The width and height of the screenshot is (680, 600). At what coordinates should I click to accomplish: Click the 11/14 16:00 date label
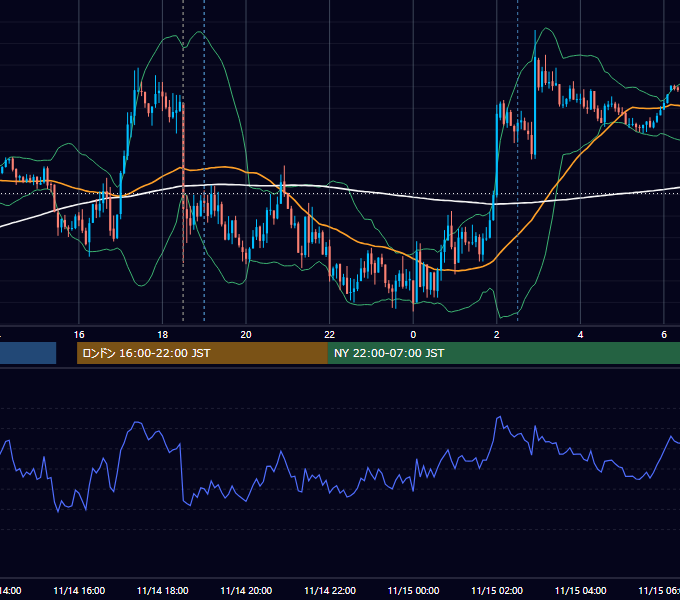(79, 591)
